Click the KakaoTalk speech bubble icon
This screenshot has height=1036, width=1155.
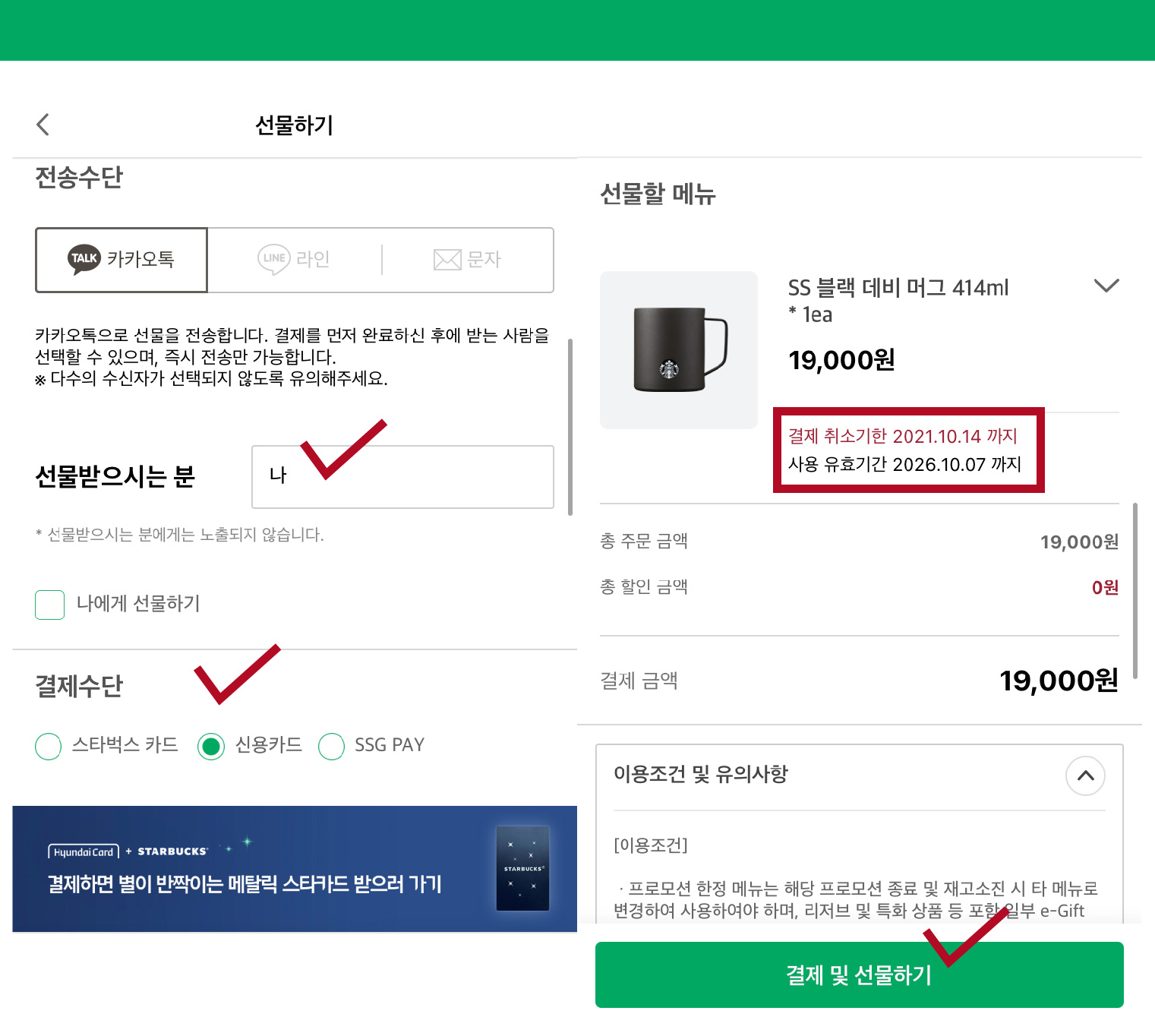pos(84,259)
